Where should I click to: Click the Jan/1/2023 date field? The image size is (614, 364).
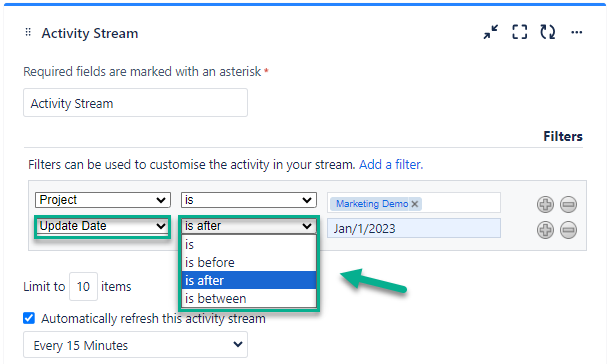414,228
